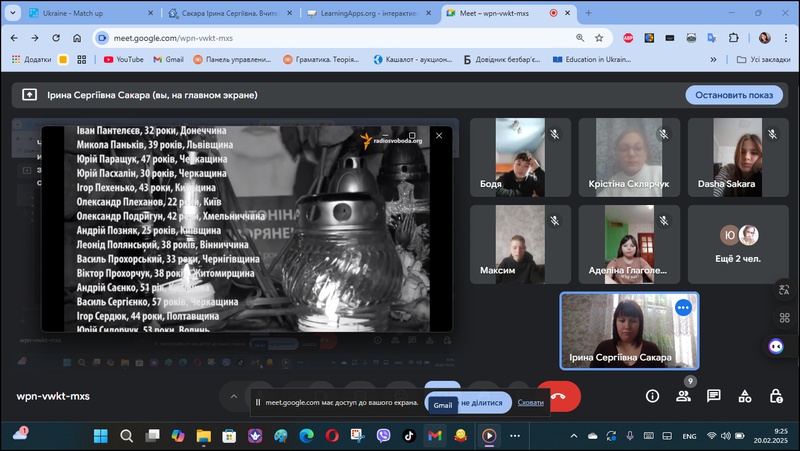
Task: Open the meeting details info icon
Action: pyautogui.click(x=652, y=396)
